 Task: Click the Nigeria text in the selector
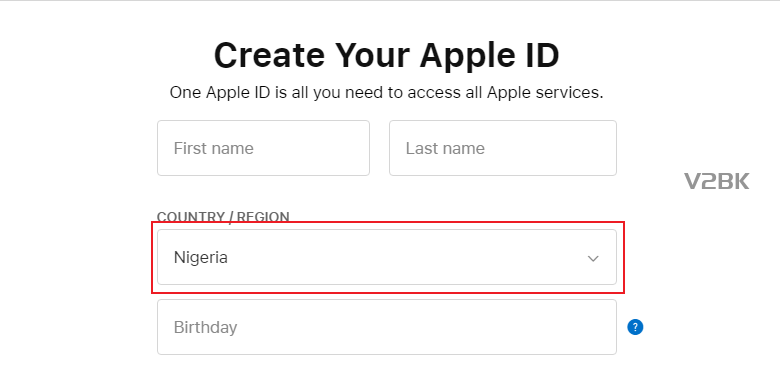pos(200,258)
